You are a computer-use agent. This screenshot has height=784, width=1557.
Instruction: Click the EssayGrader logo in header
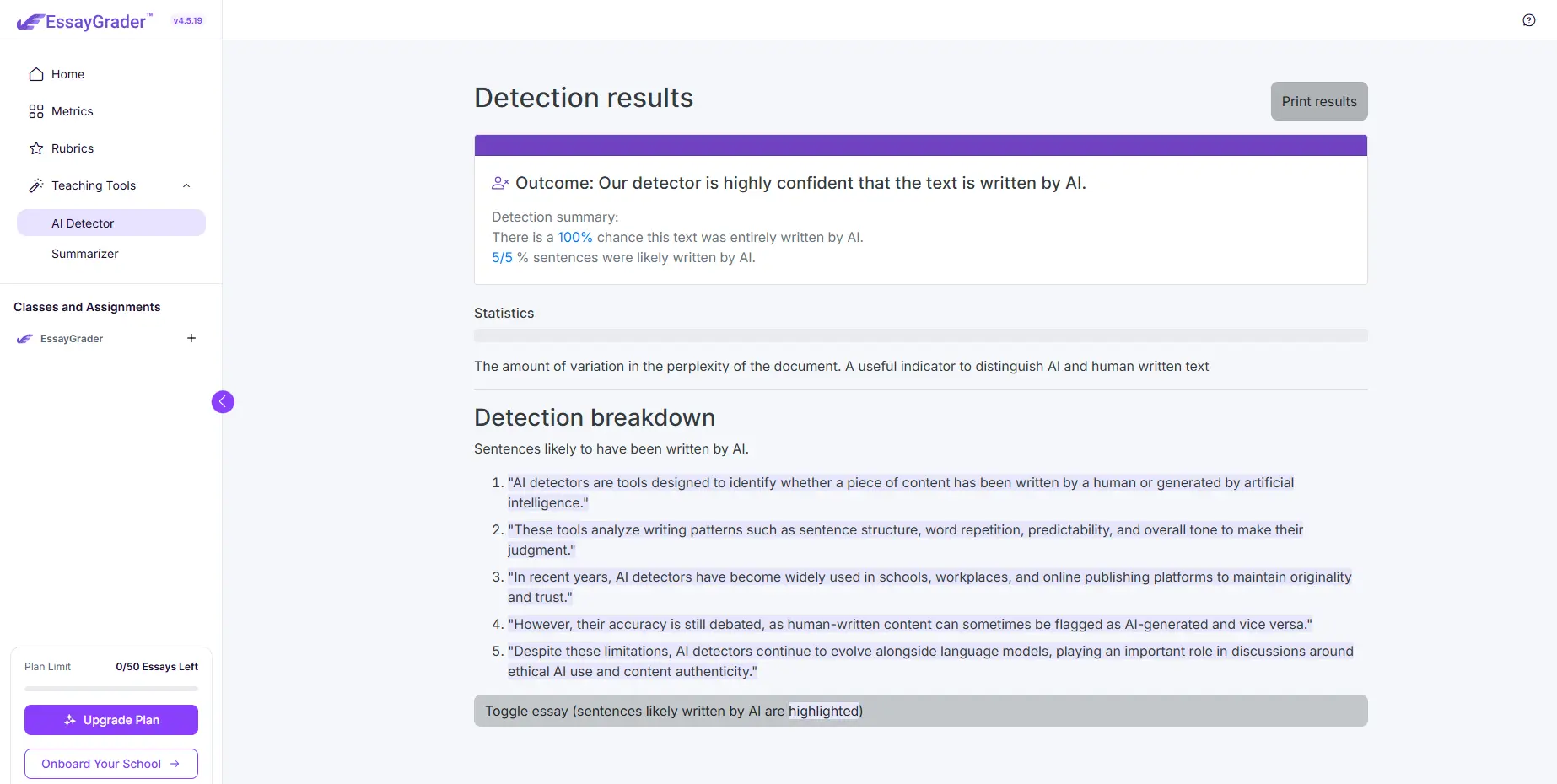tap(84, 21)
